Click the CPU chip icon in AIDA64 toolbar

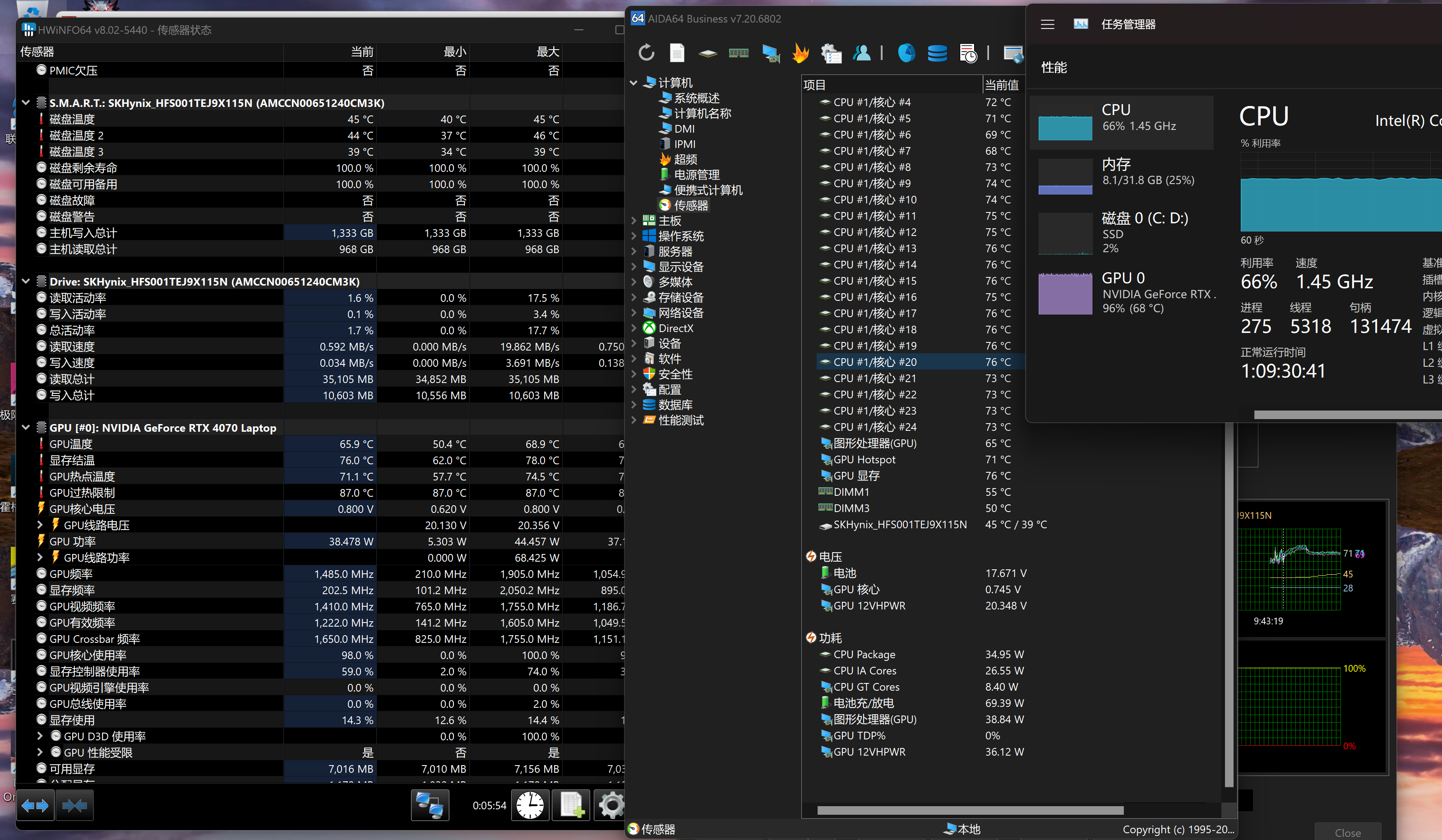[708, 53]
